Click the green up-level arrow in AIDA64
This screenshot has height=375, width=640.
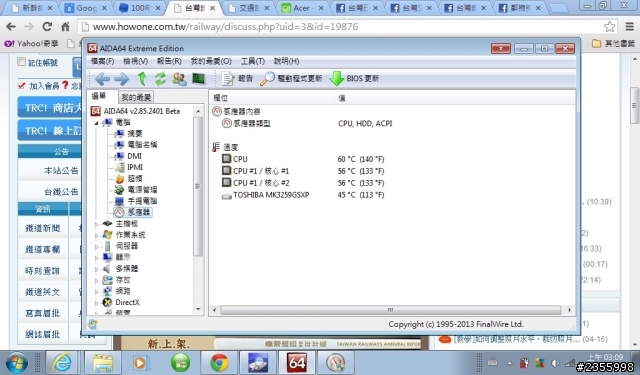142,78
